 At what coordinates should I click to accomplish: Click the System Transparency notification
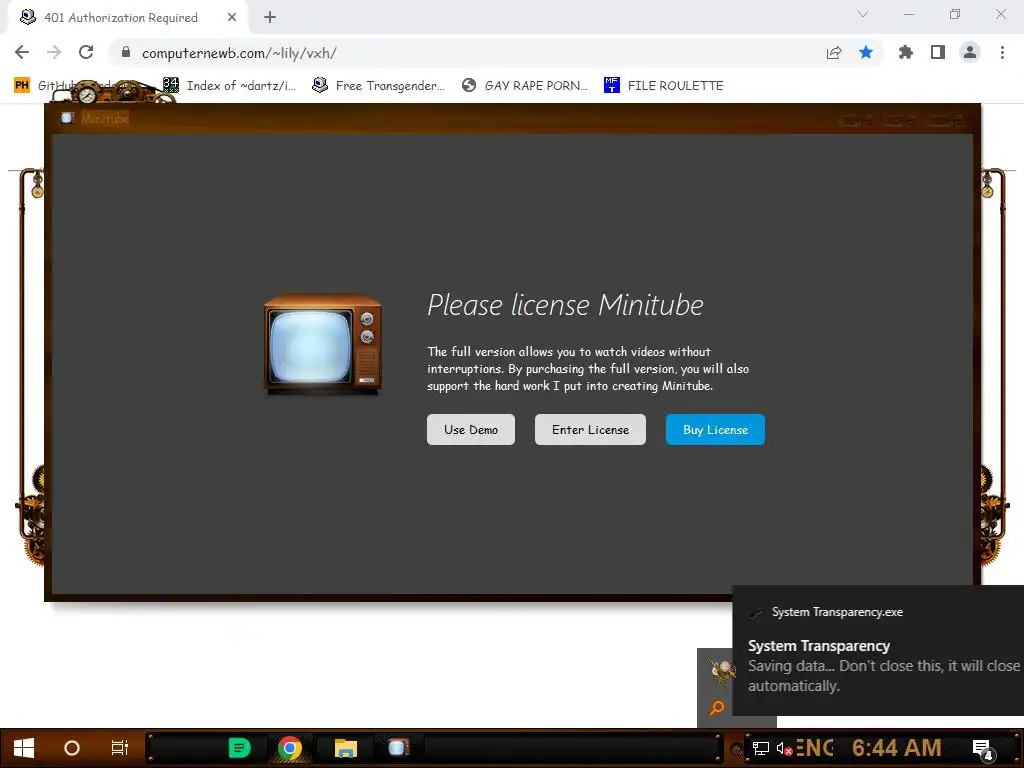point(878,650)
